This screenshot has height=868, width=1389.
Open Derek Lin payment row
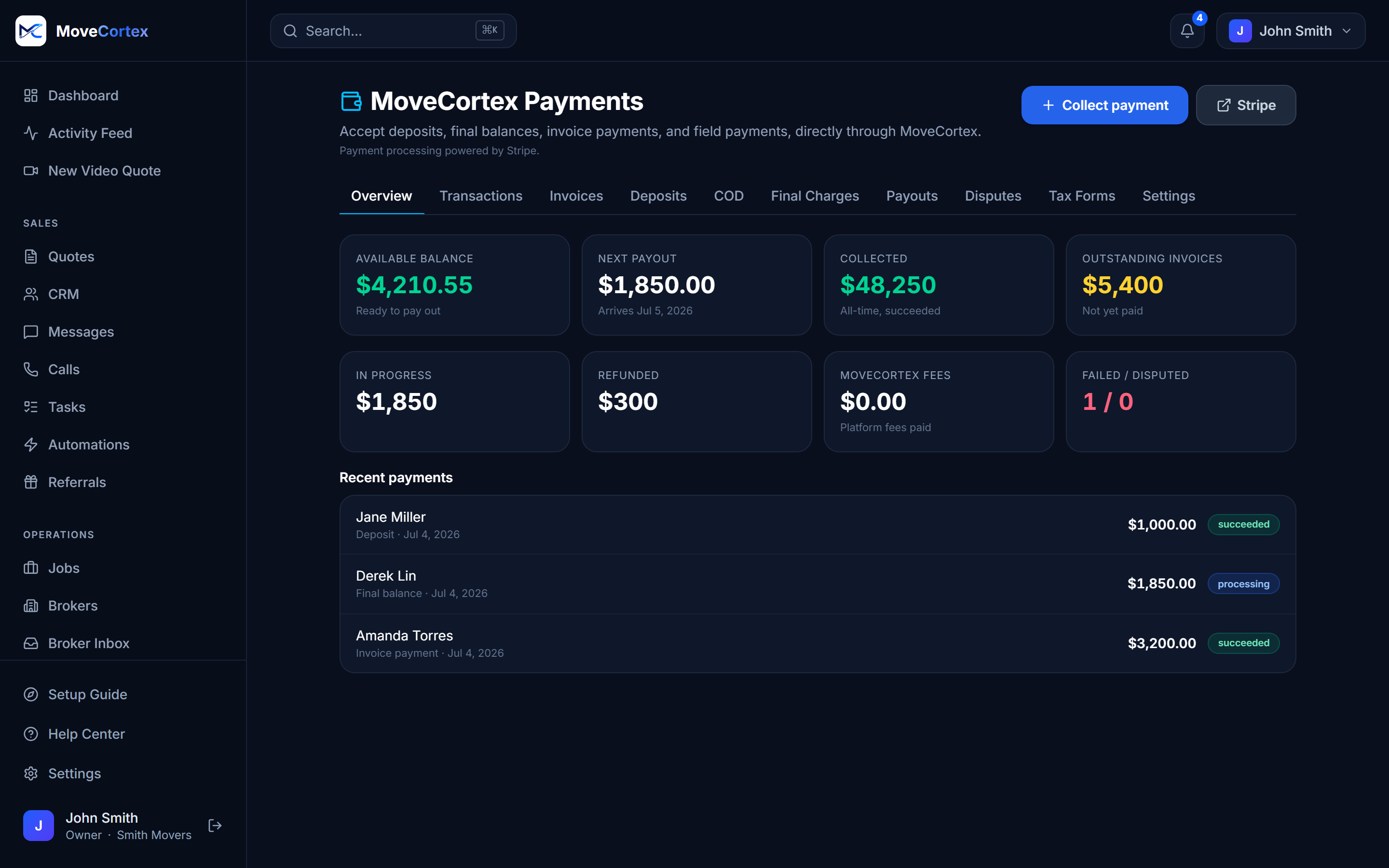(x=818, y=584)
